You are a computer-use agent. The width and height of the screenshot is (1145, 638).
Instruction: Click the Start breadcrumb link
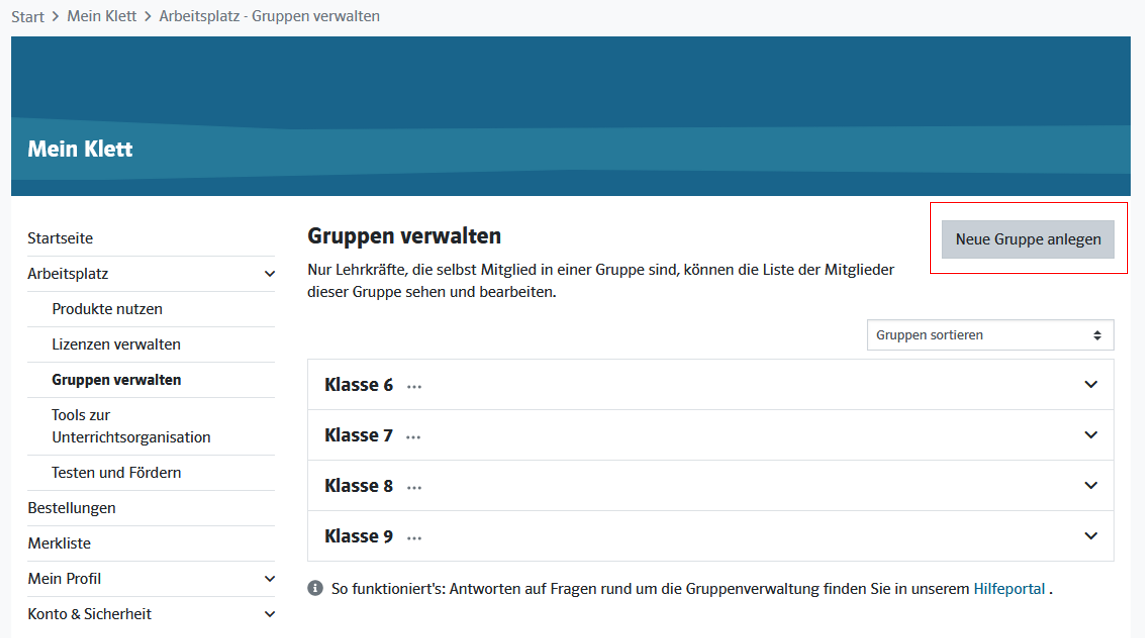point(28,17)
